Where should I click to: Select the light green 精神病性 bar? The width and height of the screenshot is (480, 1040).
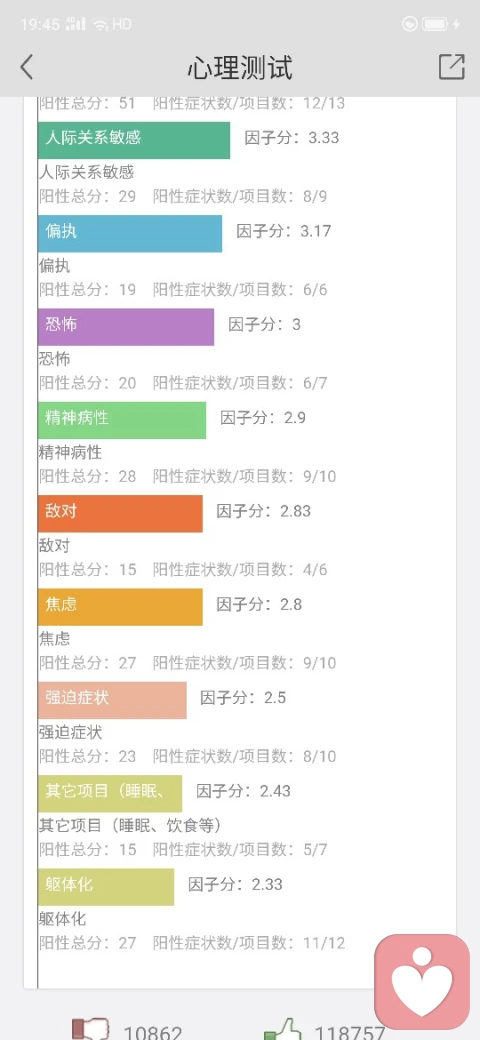coord(122,420)
